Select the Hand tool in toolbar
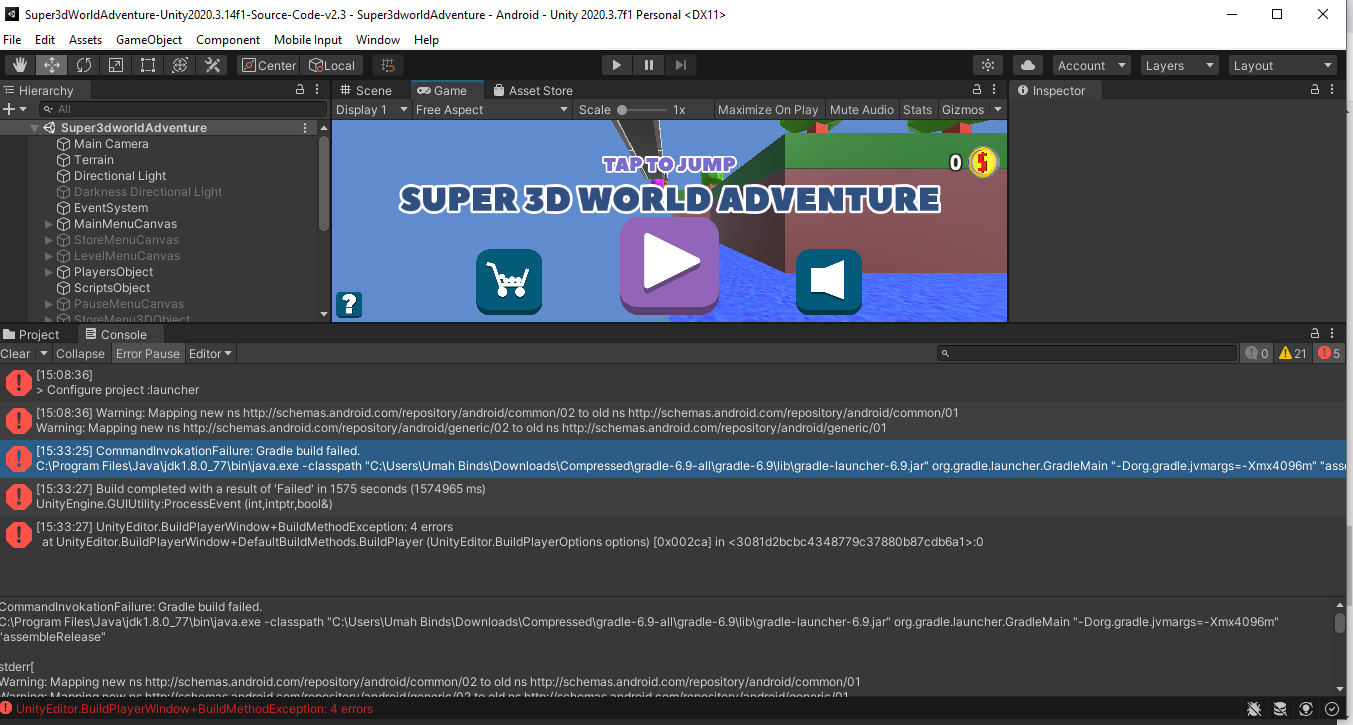Image resolution: width=1353 pixels, height=725 pixels. pos(20,65)
